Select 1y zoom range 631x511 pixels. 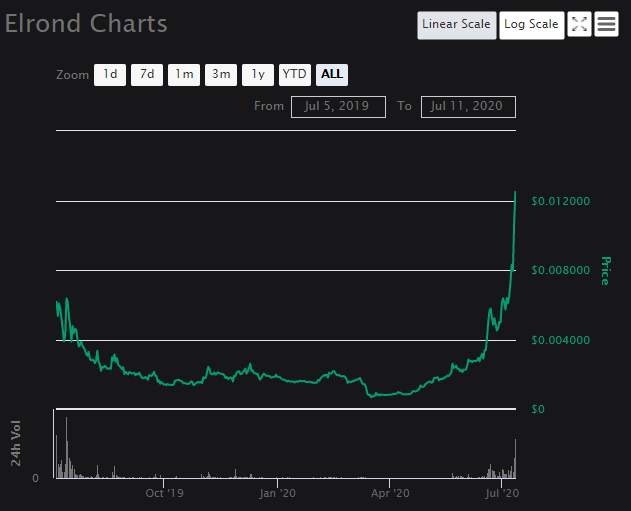coord(258,75)
